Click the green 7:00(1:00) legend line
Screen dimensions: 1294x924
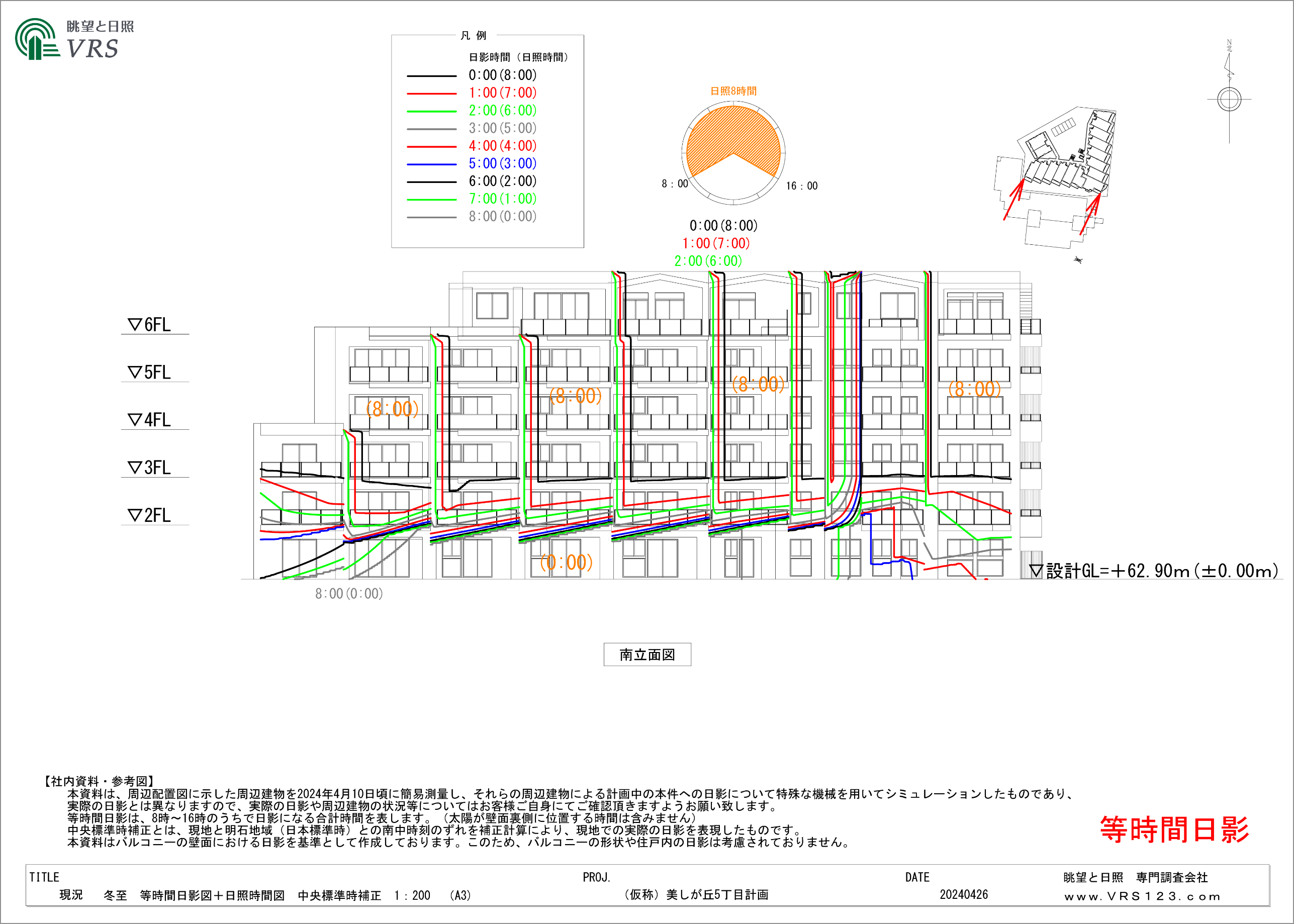tap(432, 200)
